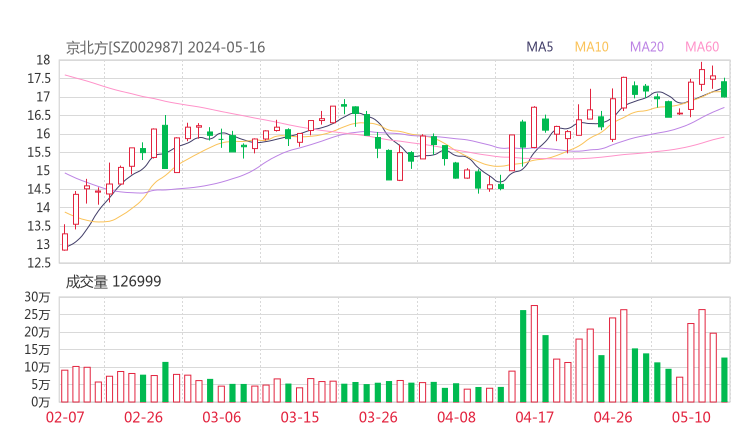Image resolution: width=740 pixels, height=440 pixels.
Task: Click the 成交量 126999 volume label
Action: (x=113, y=282)
